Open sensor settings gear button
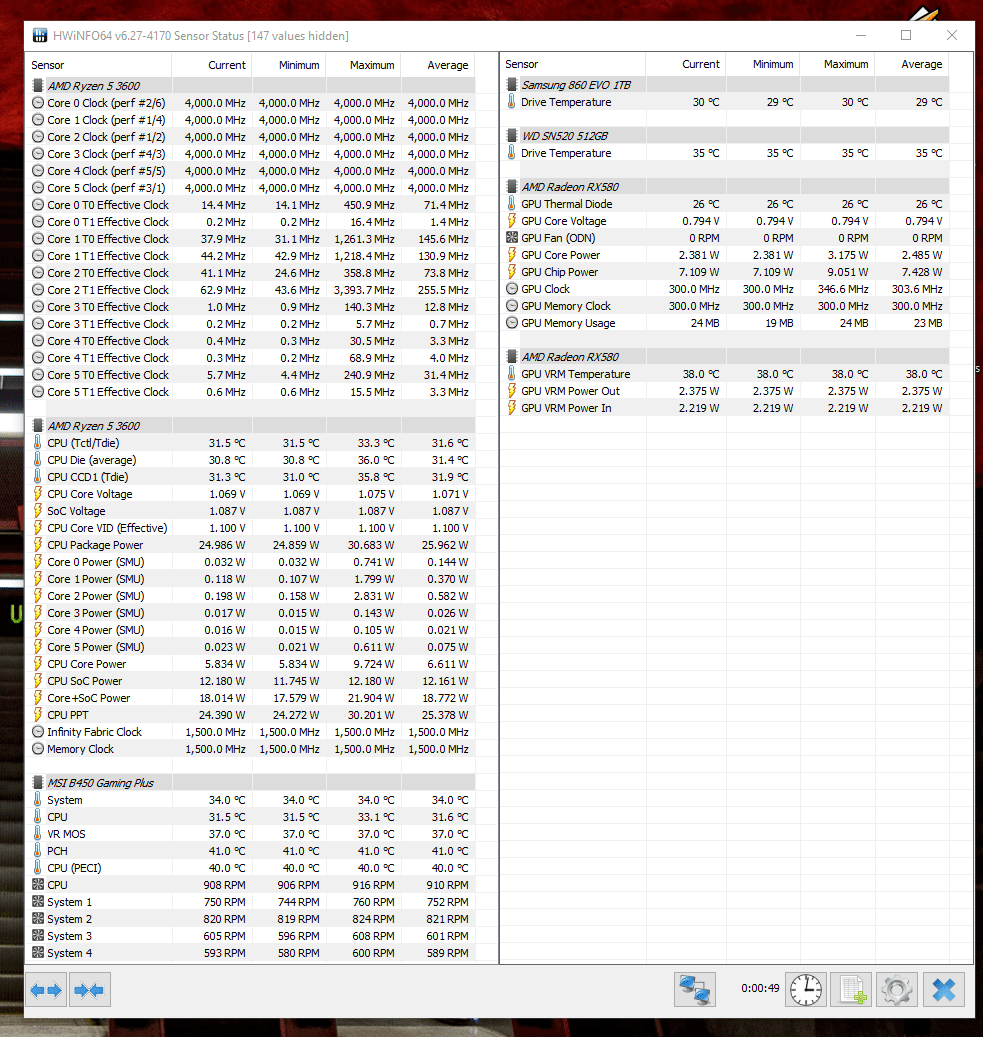The image size is (983, 1037). click(897, 989)
